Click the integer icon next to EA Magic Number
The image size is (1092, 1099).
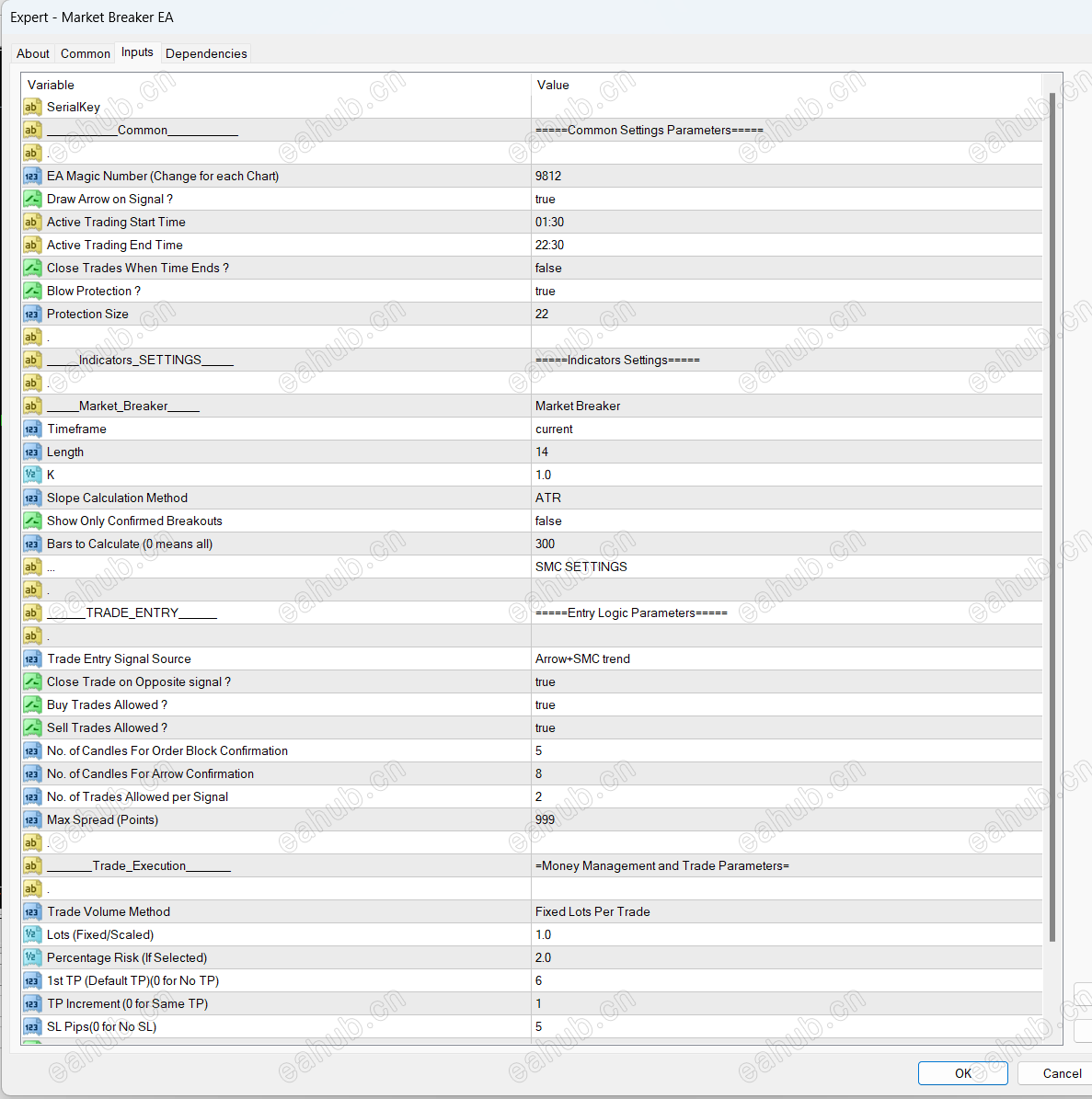(32, 176)
